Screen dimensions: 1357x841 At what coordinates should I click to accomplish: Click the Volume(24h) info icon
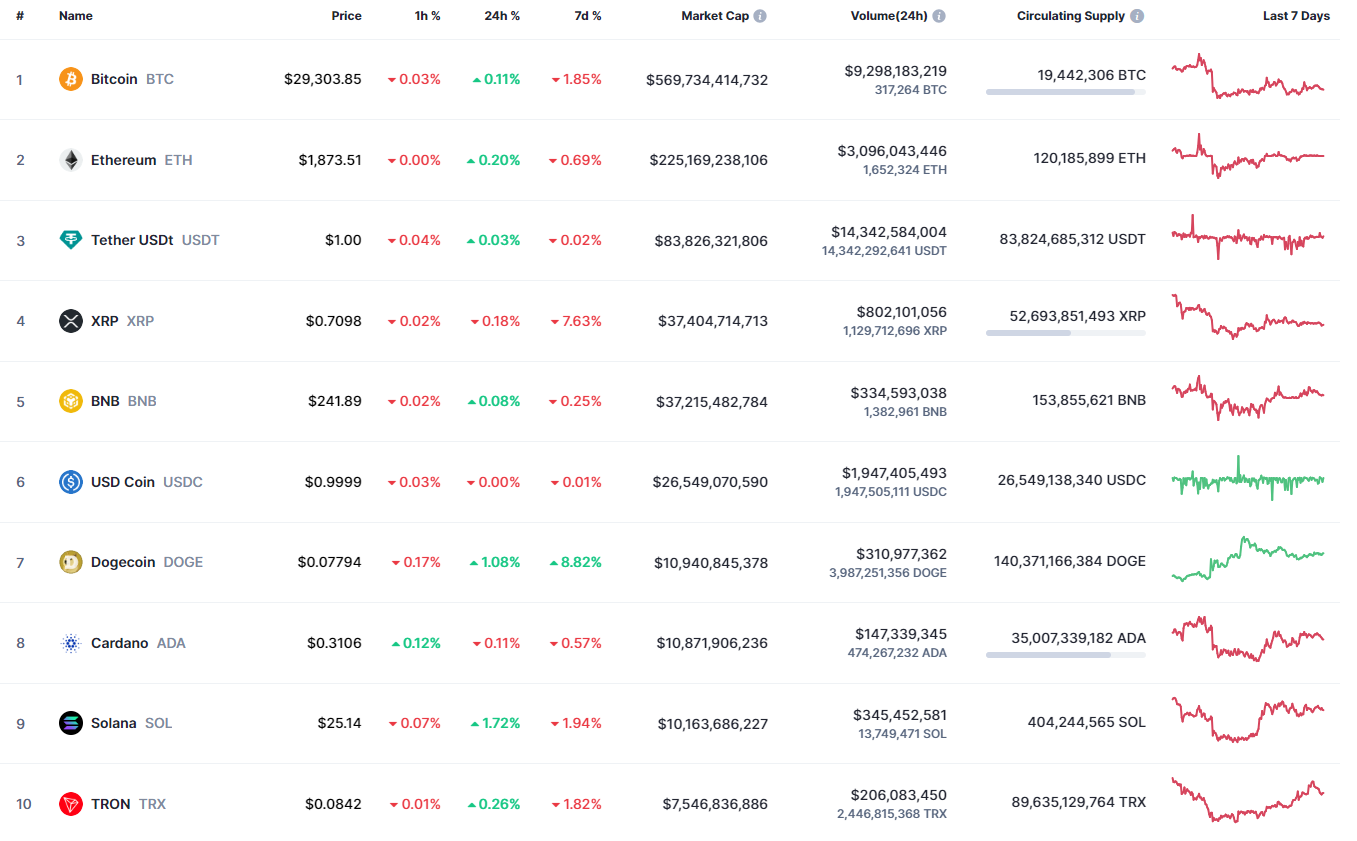[937, 16]
